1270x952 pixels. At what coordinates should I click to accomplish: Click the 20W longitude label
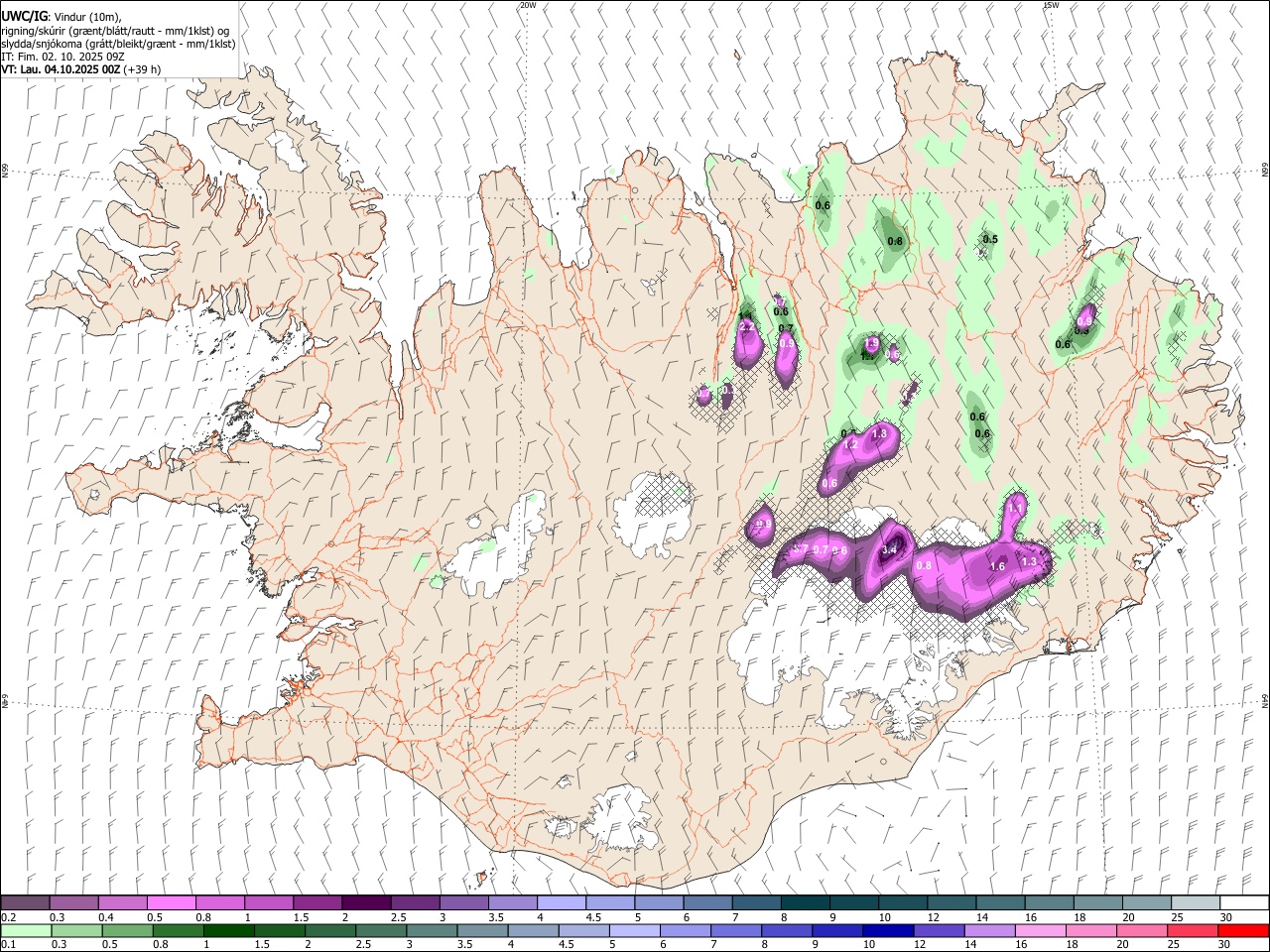click(528, 5)
